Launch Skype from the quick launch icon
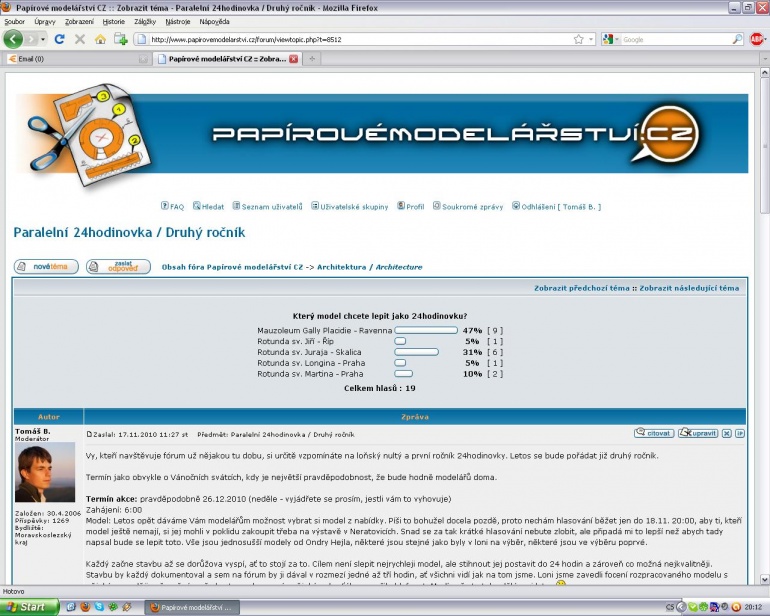This screenshot has width=770, height=616. [x=99, y=607]
